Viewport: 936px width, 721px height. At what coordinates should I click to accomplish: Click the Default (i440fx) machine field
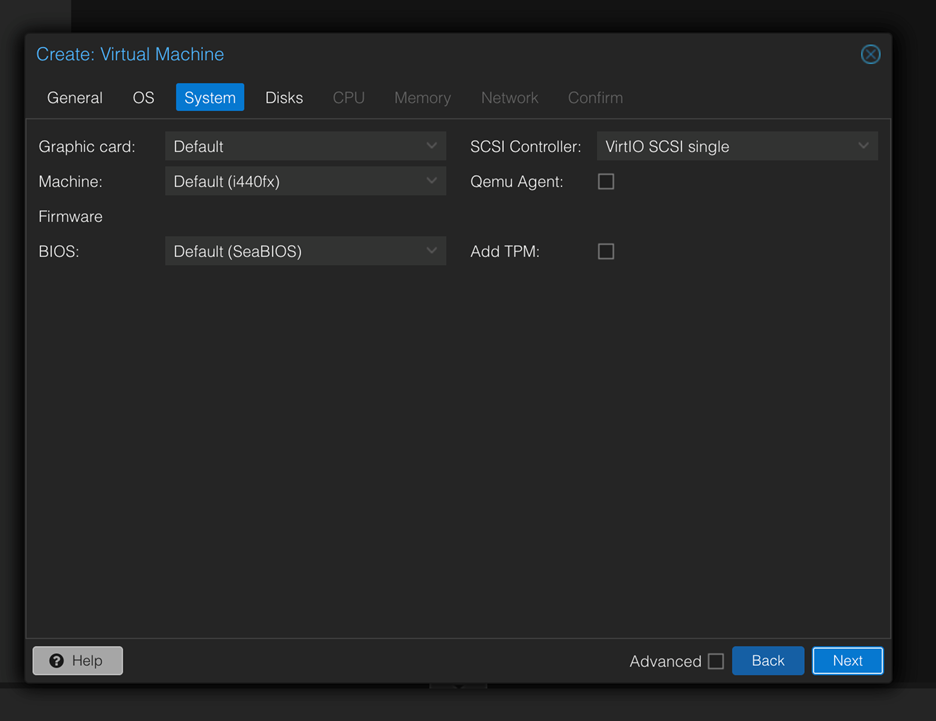point(306,181)
